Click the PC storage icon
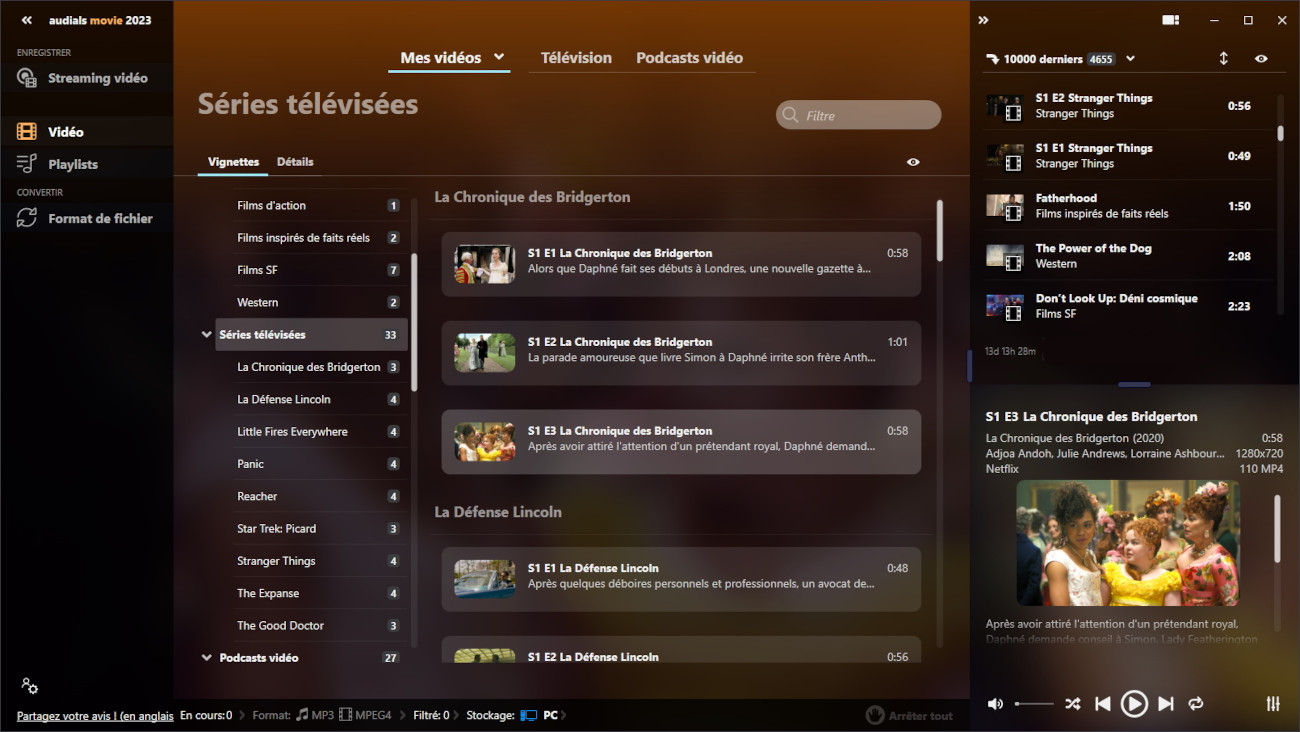 (528, 716)
